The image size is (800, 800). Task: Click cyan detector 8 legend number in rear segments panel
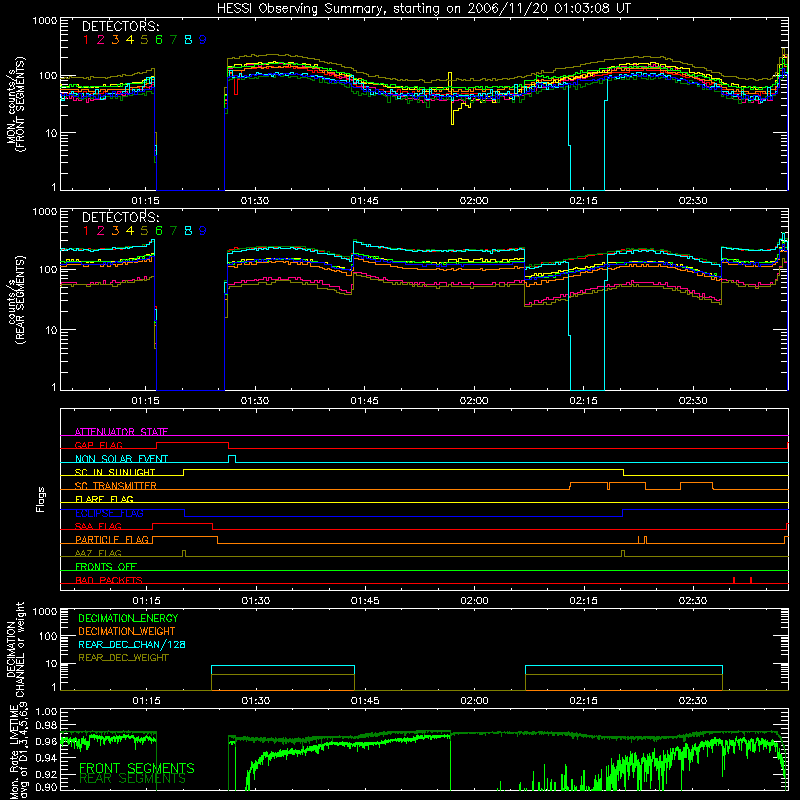point(188,231)
